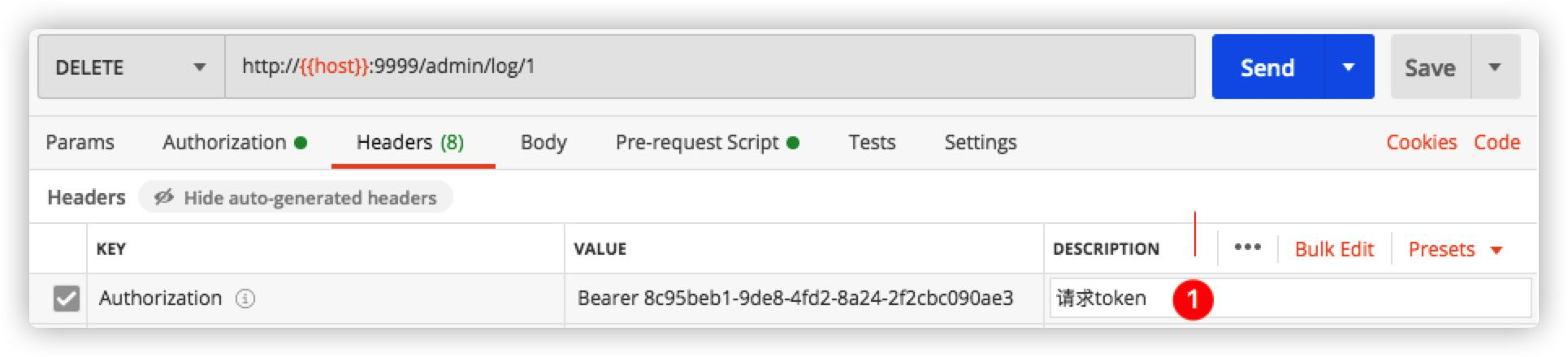Viewport: 1568px width, 357px height.
Task: Click the red numbered marker 1
Action: click(x=1192, y=299)
